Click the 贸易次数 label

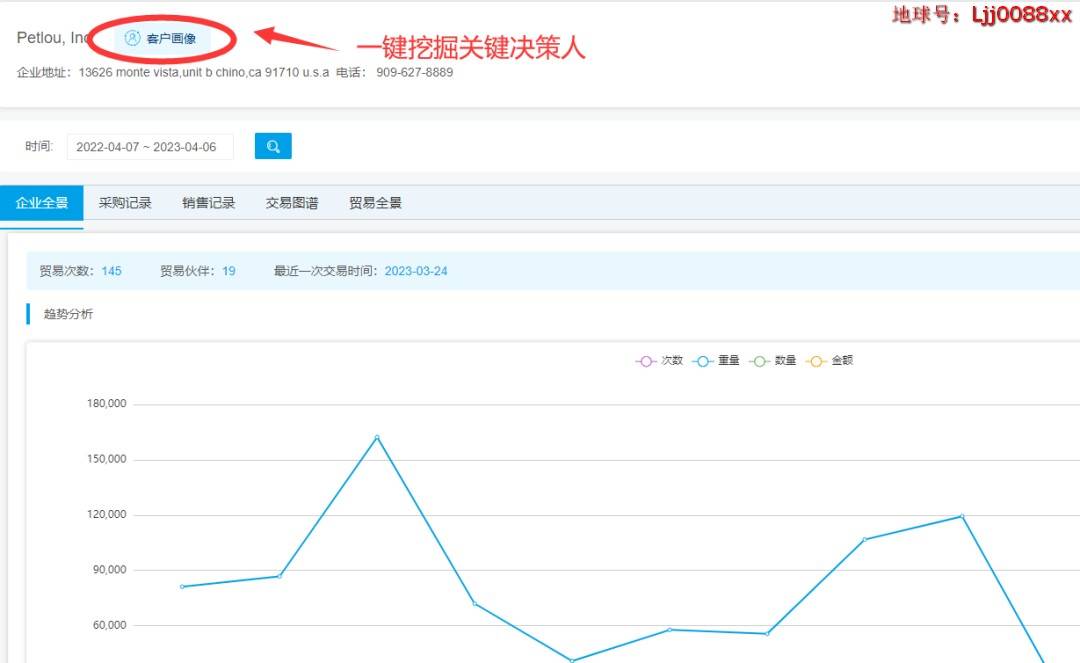(x=65, y=271)
